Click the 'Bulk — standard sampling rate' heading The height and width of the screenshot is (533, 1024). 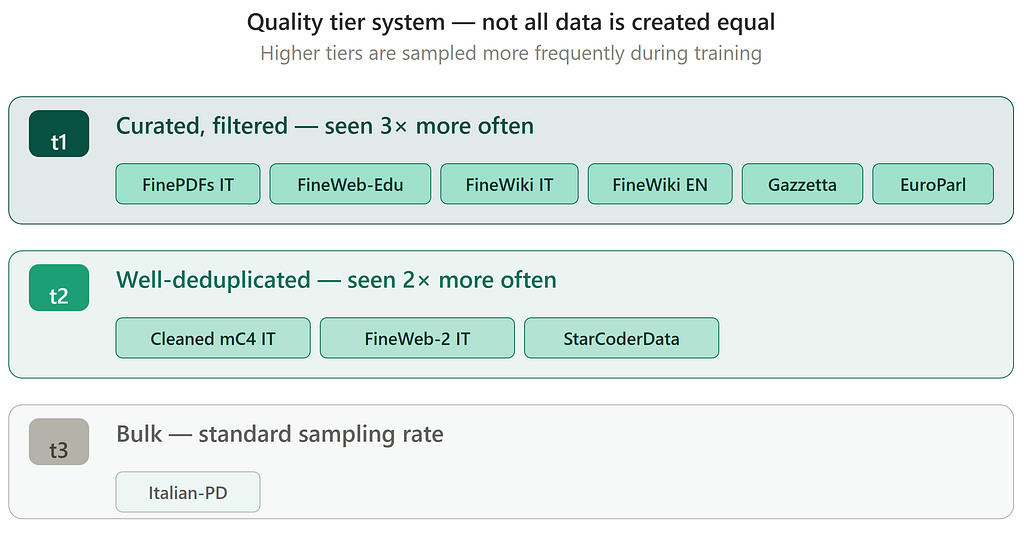click(x=280, y=434)
